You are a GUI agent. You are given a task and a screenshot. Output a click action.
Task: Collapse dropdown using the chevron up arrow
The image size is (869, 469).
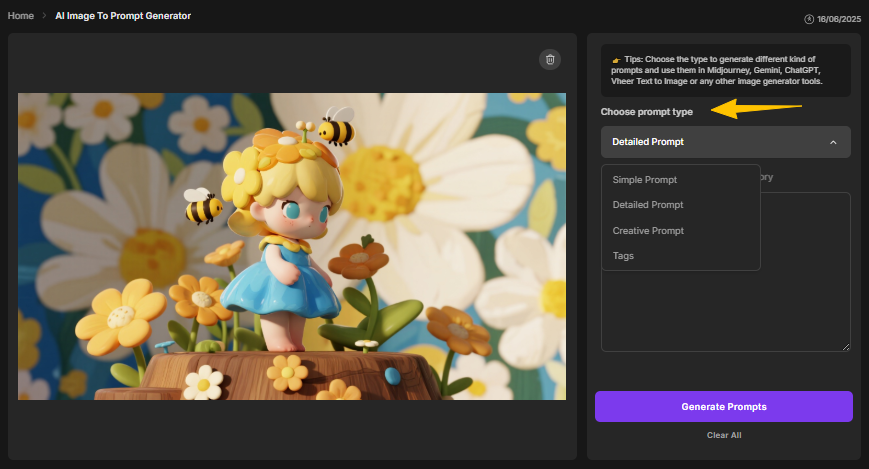[x=833, y=142]
